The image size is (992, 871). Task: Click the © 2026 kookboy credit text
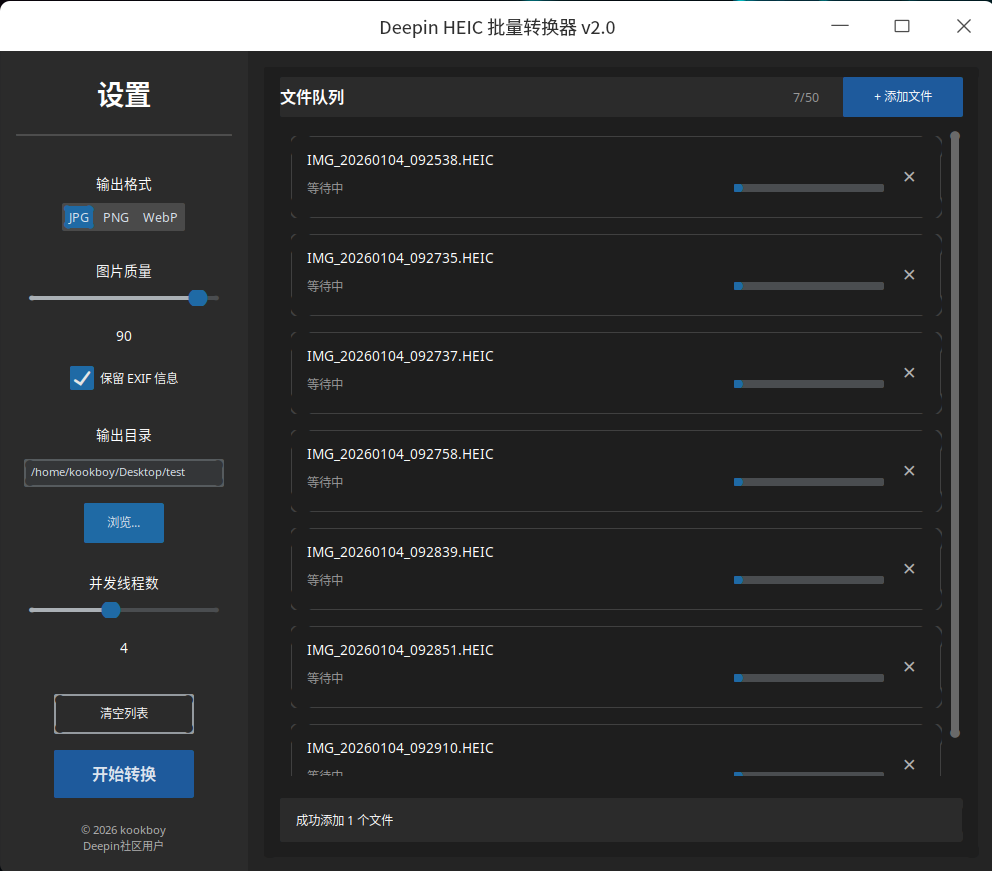[123, 830]
